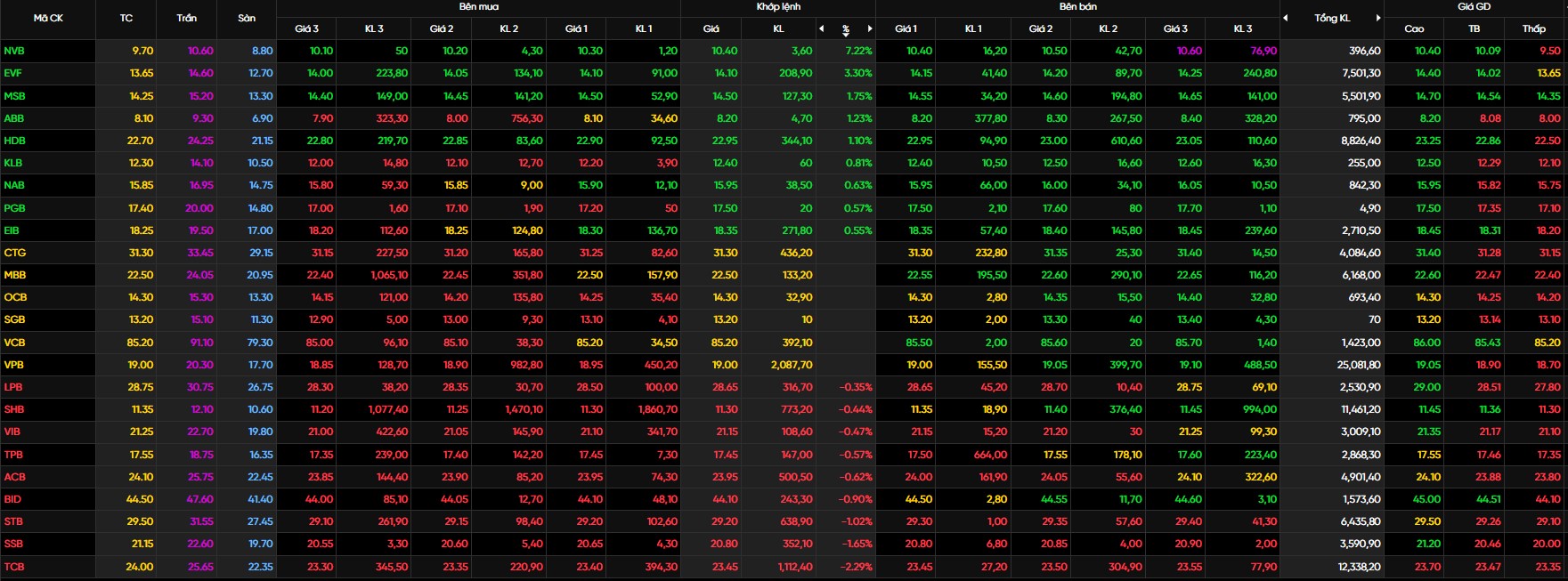Viewport: 1568px width, 581px height.
Task: Click TCB's total volume 12,338,20
Action: (1360, 567)
